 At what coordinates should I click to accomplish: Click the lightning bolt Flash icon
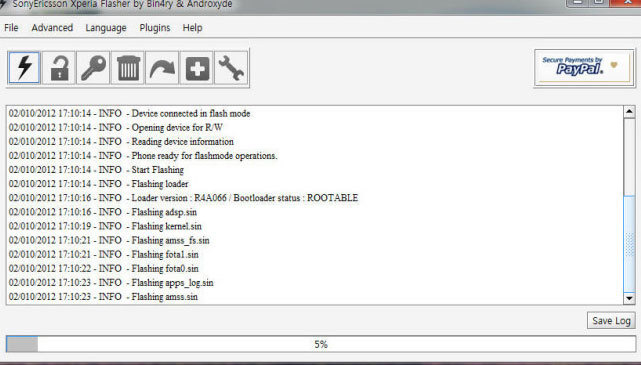[24, 67]
